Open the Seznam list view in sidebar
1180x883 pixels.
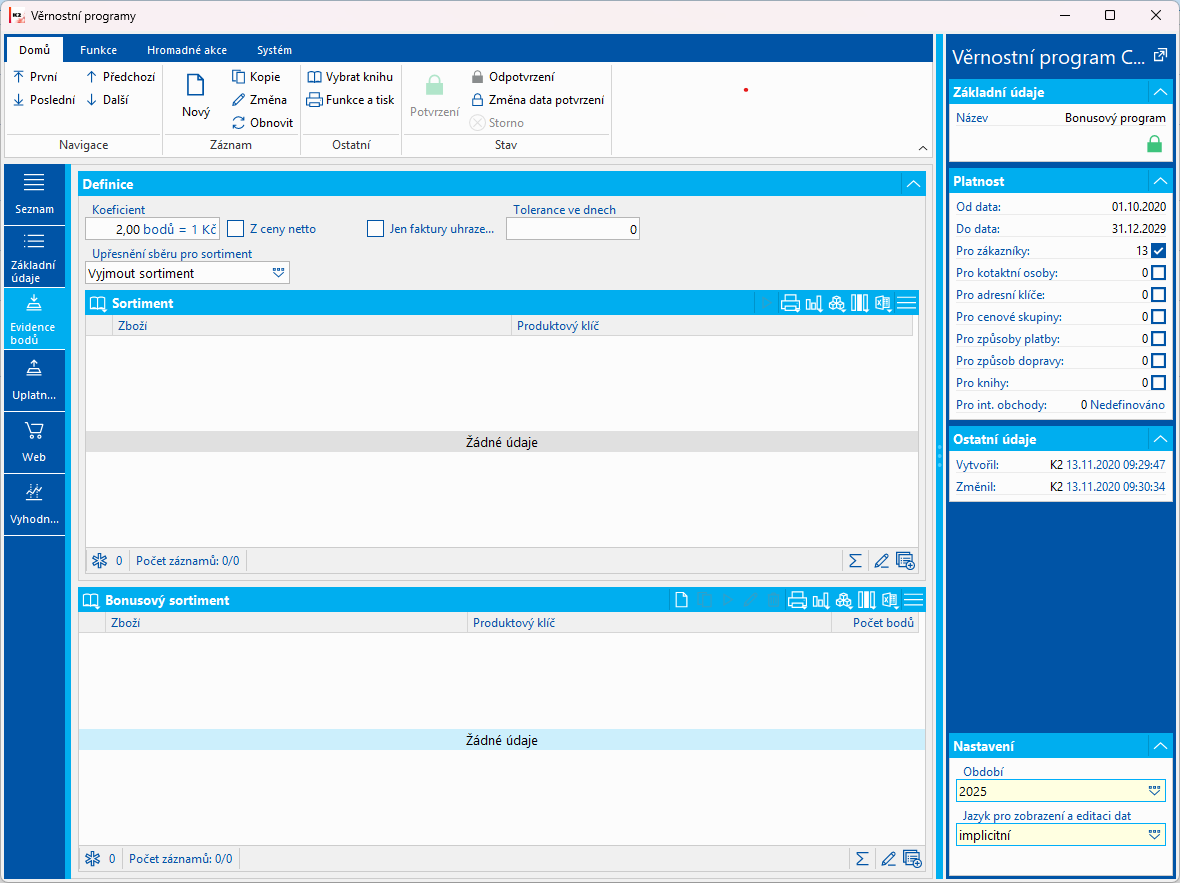[x=34, y=193]
